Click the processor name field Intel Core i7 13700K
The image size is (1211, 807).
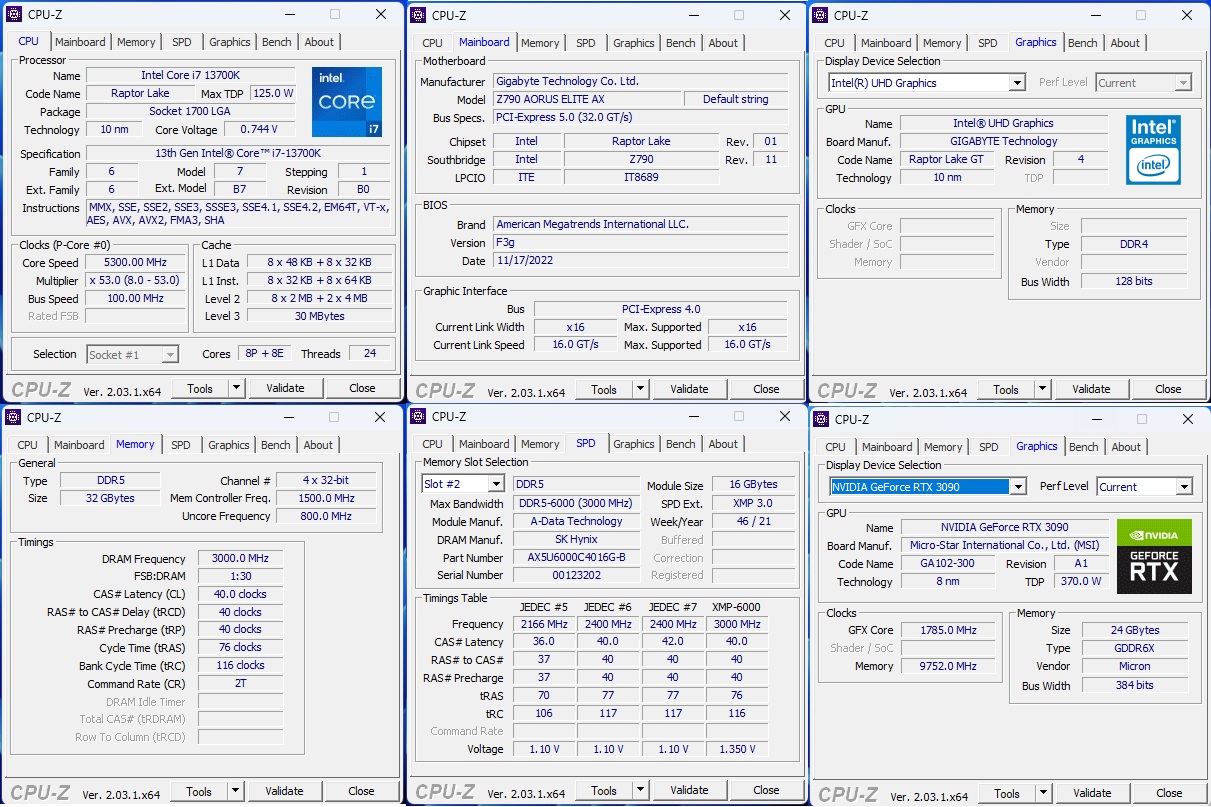click(x=191, y=75)
